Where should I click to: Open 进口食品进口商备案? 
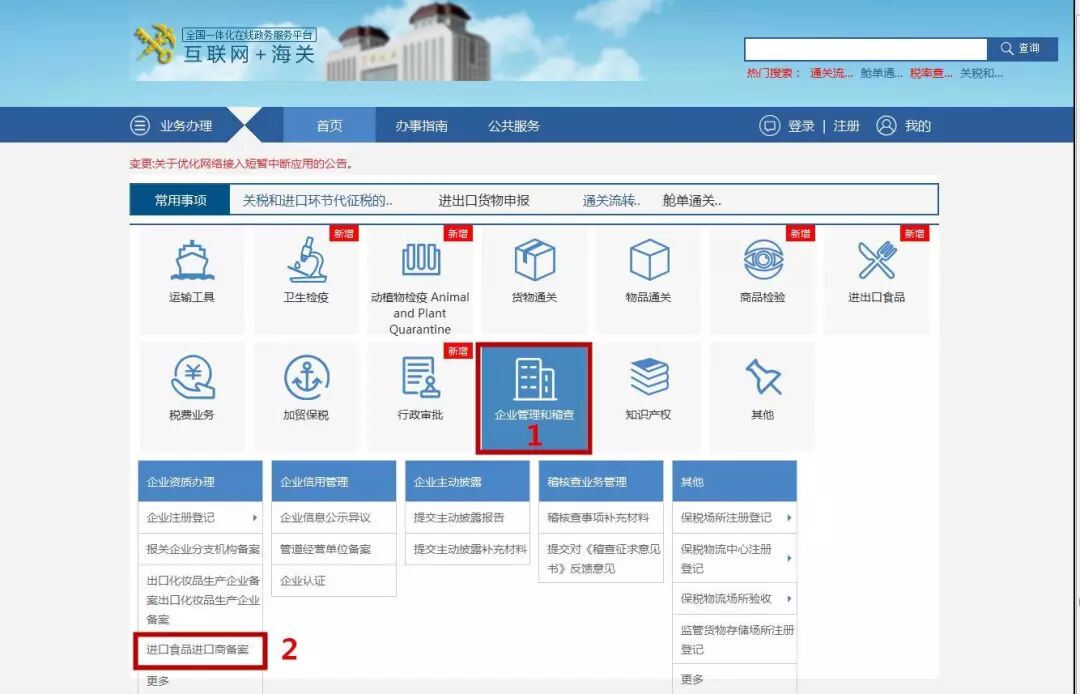tap(198, 649)
